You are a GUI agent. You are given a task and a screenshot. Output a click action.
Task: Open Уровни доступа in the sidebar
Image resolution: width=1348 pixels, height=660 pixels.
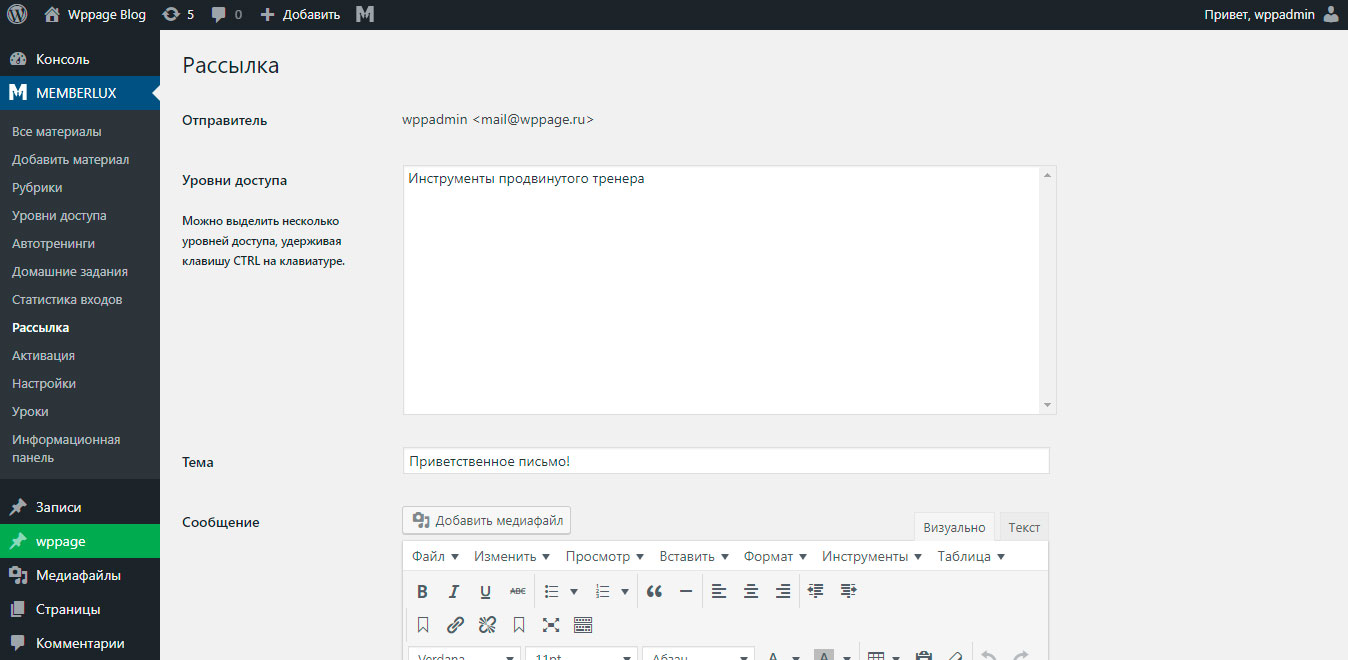59,216
